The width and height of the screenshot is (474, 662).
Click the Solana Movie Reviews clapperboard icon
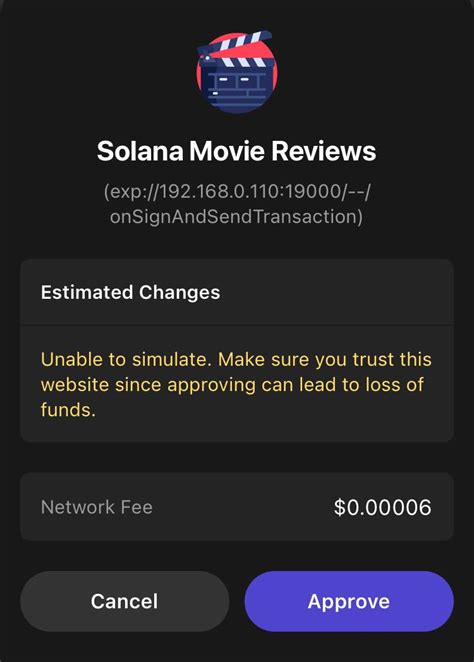237,72
